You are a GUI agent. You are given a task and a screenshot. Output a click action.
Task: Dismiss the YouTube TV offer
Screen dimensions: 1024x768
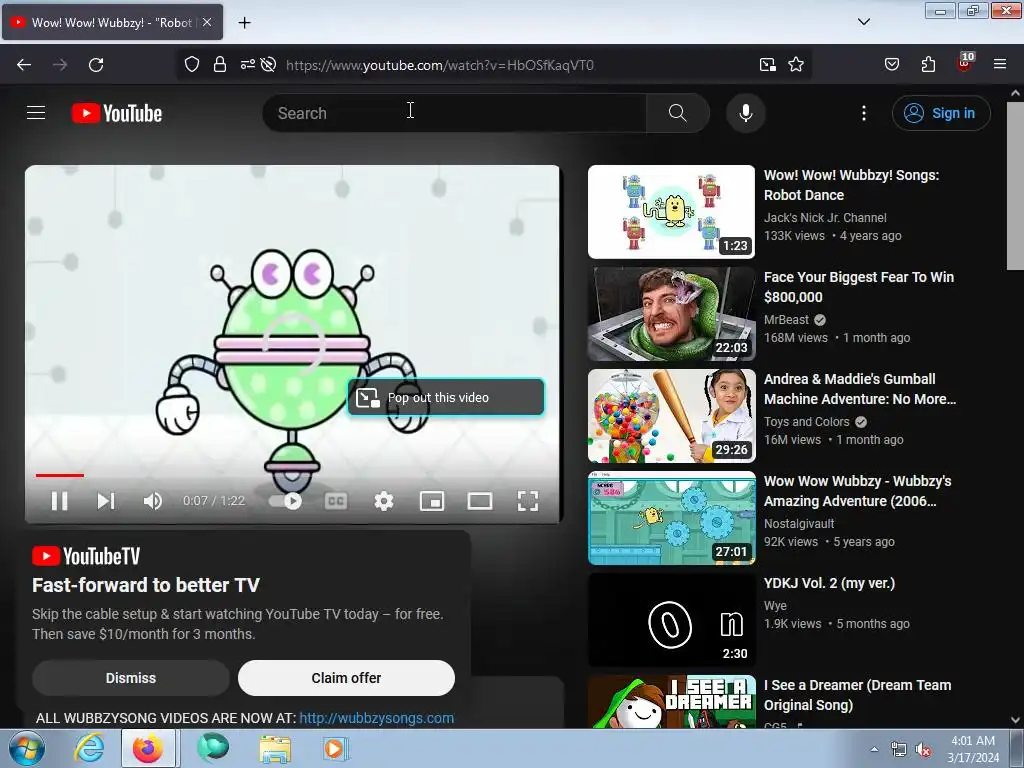pyautogui.click(x=131, y=678)
